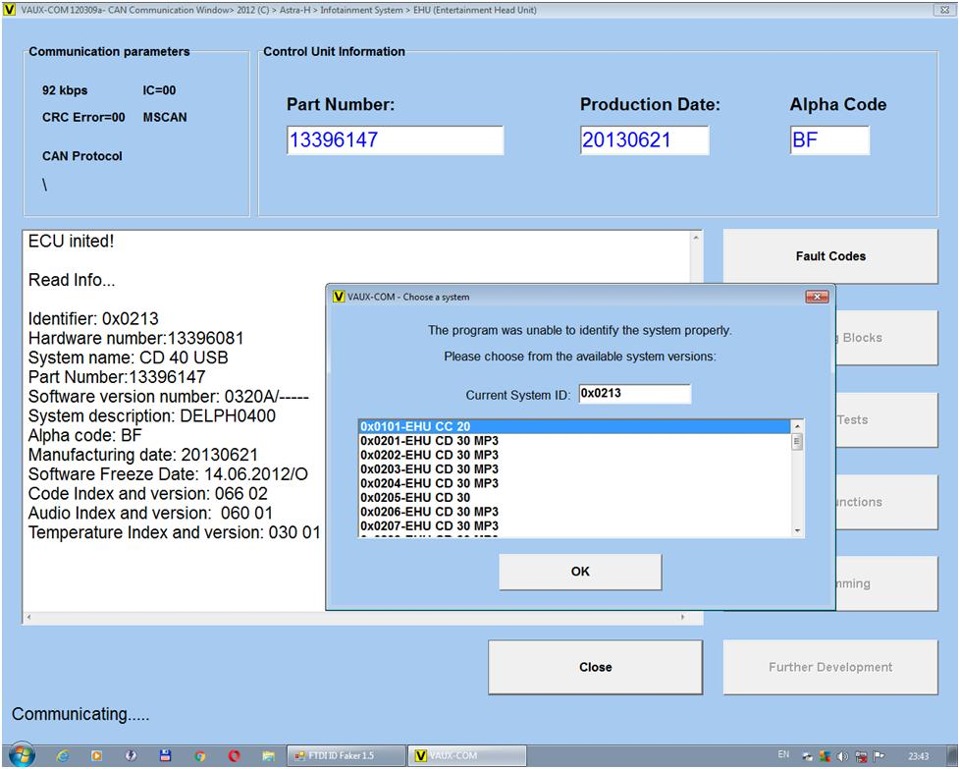Select 0x0203-EHU CD 30 MP3
This screenshot has width=960, height=769.
click(574, 469)
